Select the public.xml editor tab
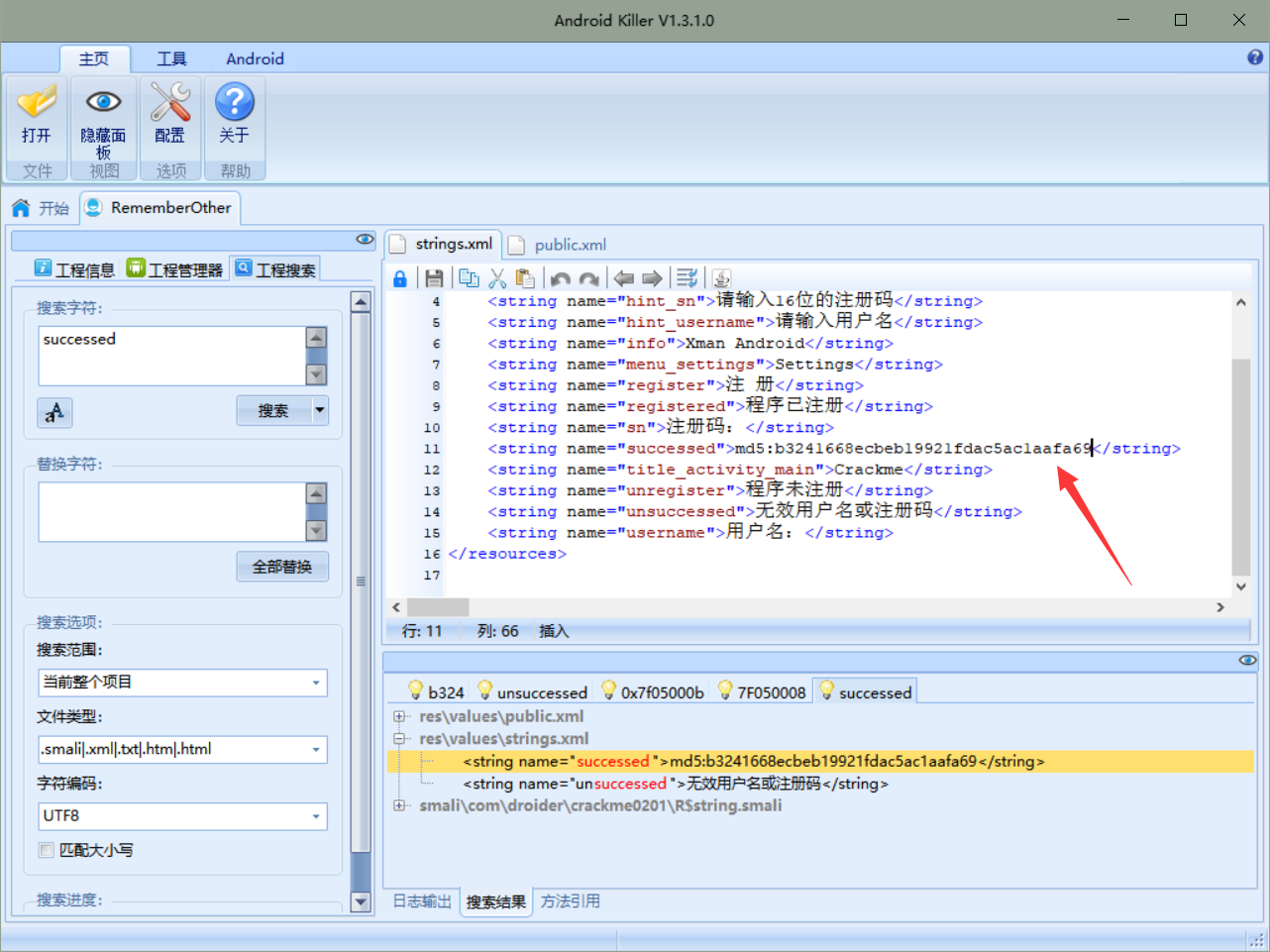This screenshot has height=952, width=1270. 558,245
